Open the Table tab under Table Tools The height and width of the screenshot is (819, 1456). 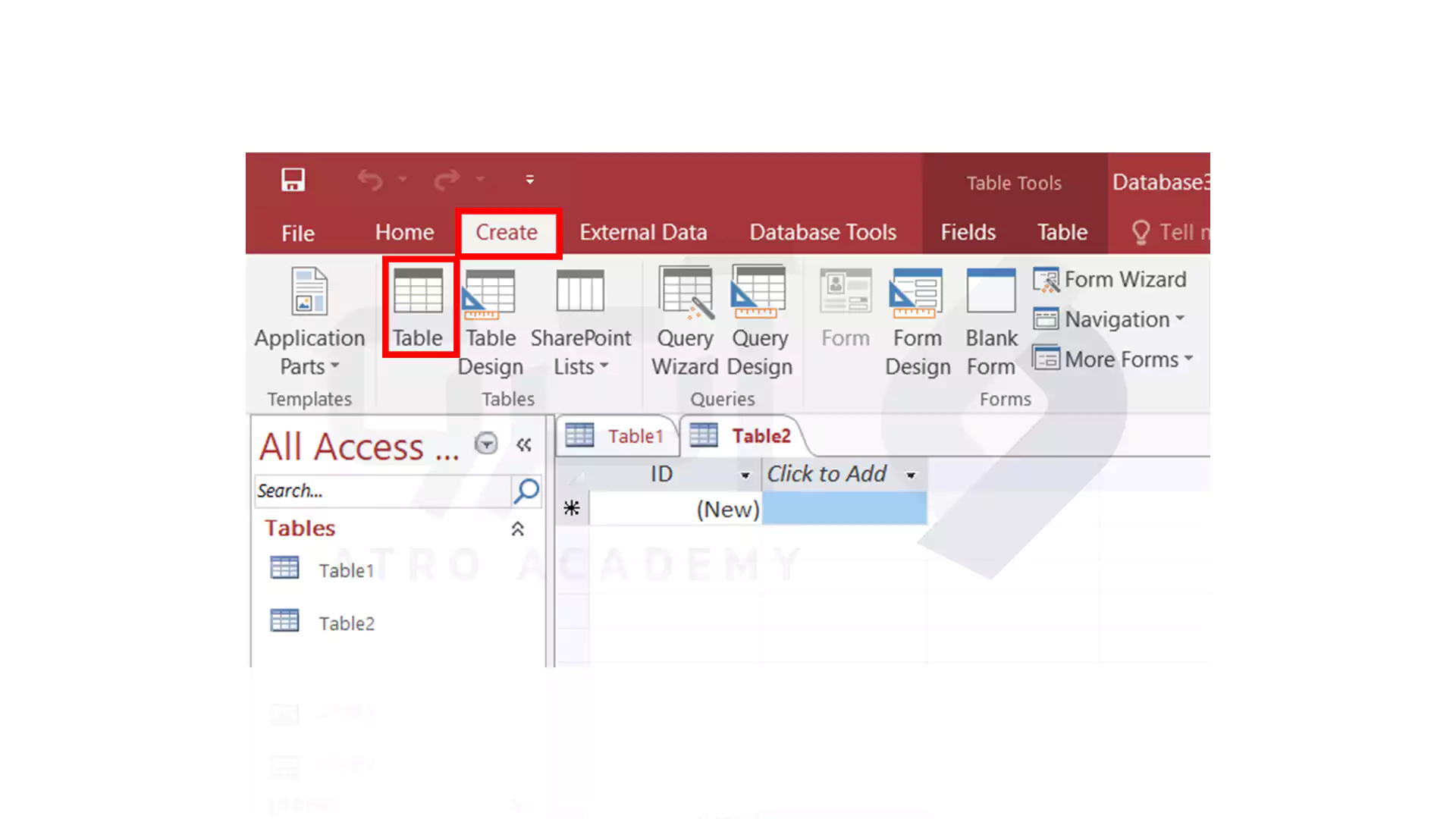(x=1062, y=232)
